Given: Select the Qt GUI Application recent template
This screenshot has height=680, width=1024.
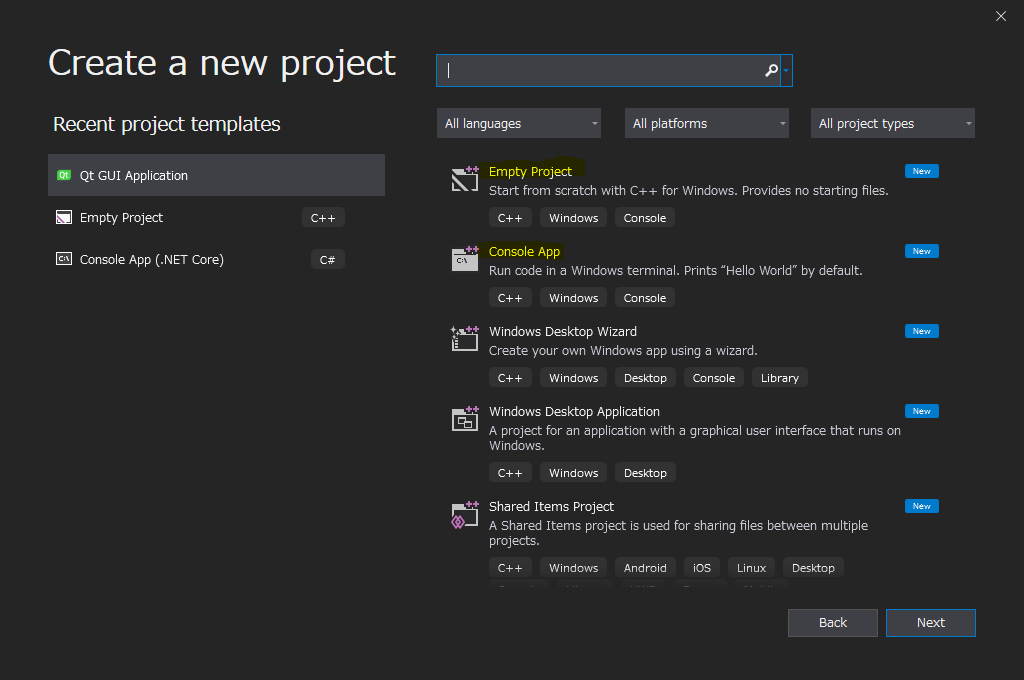Looking at the screenshot, I should (x=216, y=175).
